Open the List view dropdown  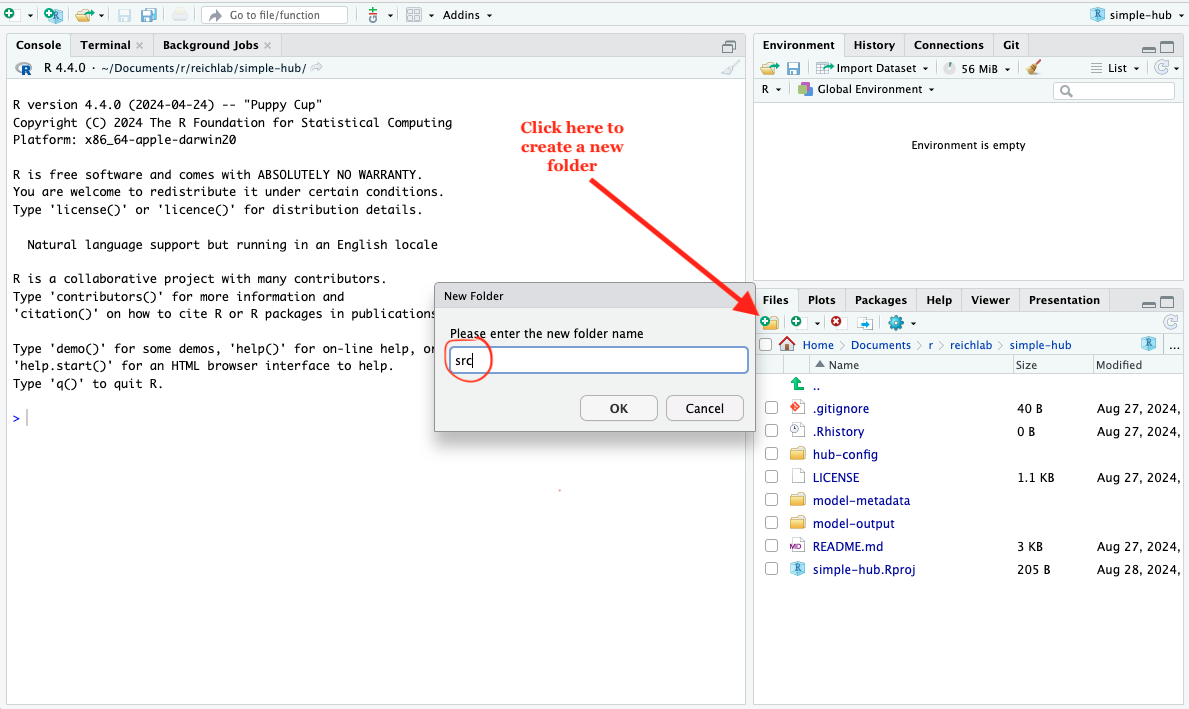point(1115,68)
